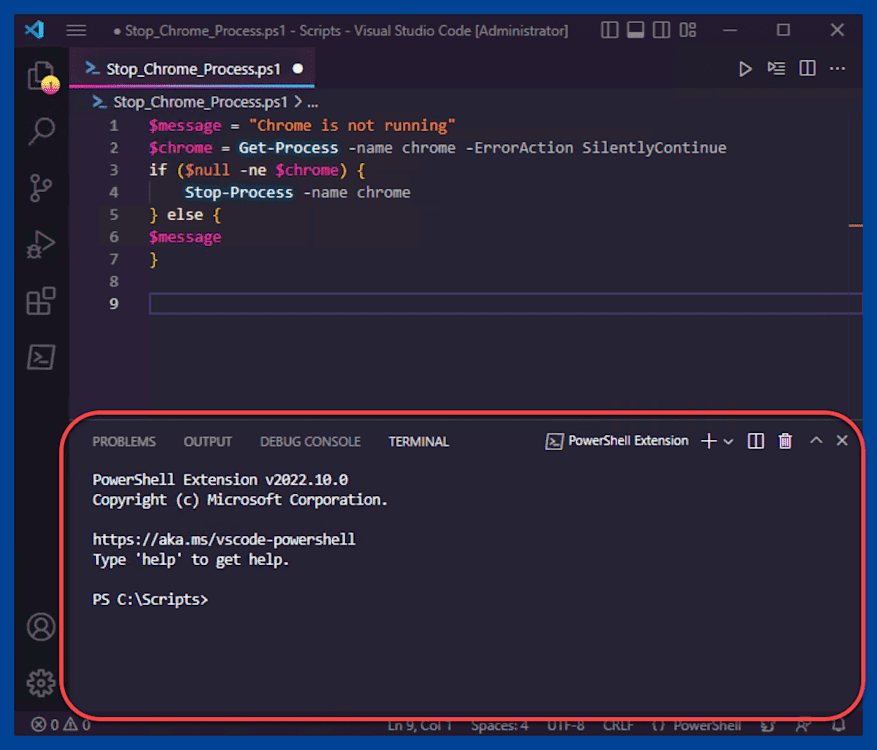Create a new terminal with the plus icon
877x750 pixels.
709,441
